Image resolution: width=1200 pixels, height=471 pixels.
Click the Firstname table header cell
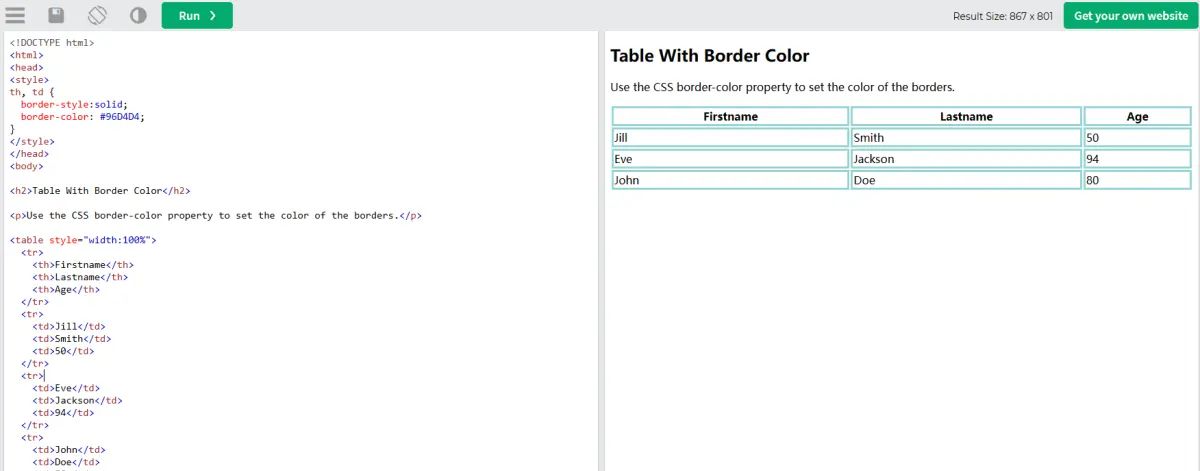pos(730,116)
